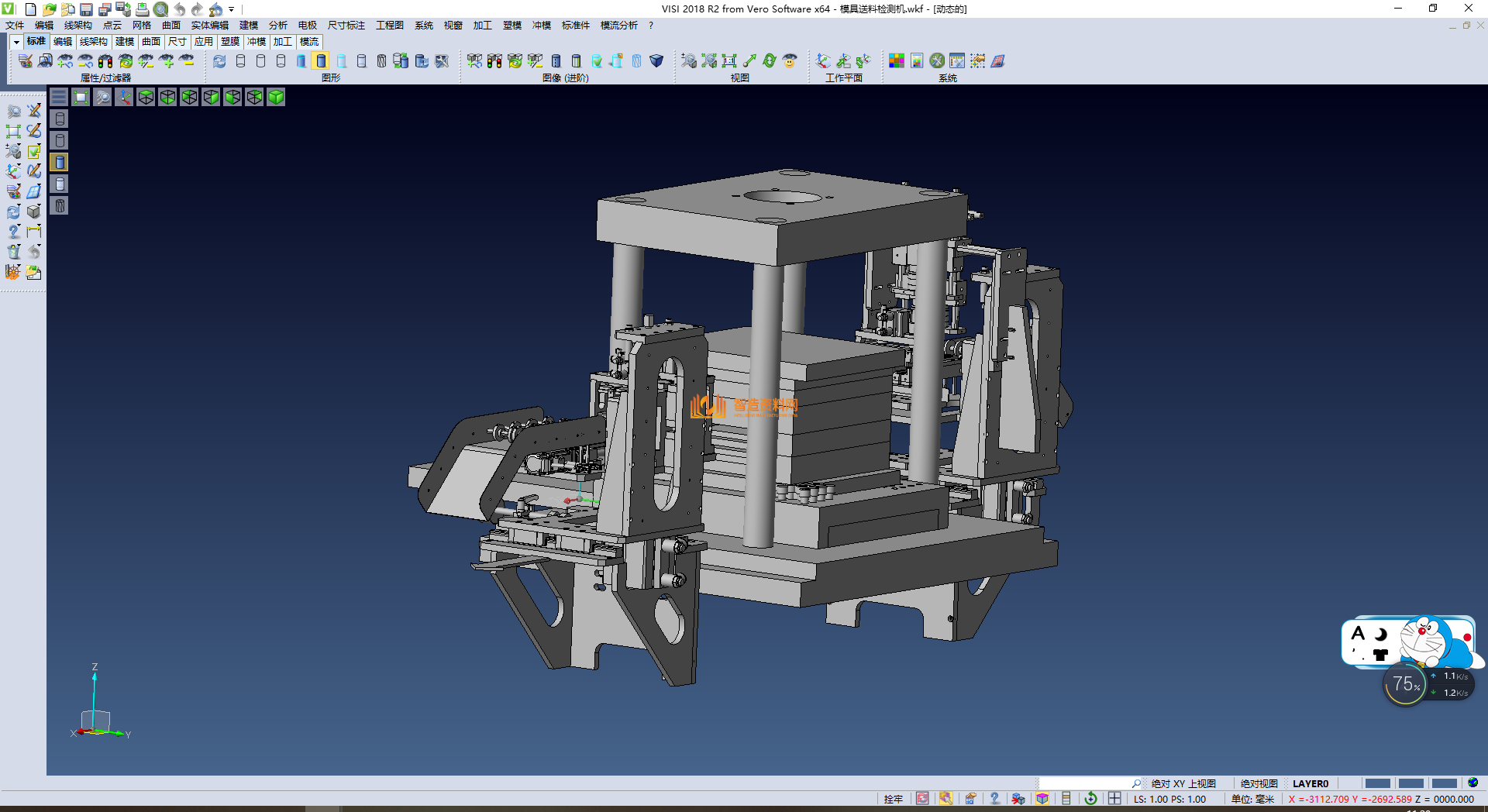The width and height of the screenshot is (1488, 812).
Task: Expand the list menu button above viewport
Action: pyautogui.click(x=59, y=97)
